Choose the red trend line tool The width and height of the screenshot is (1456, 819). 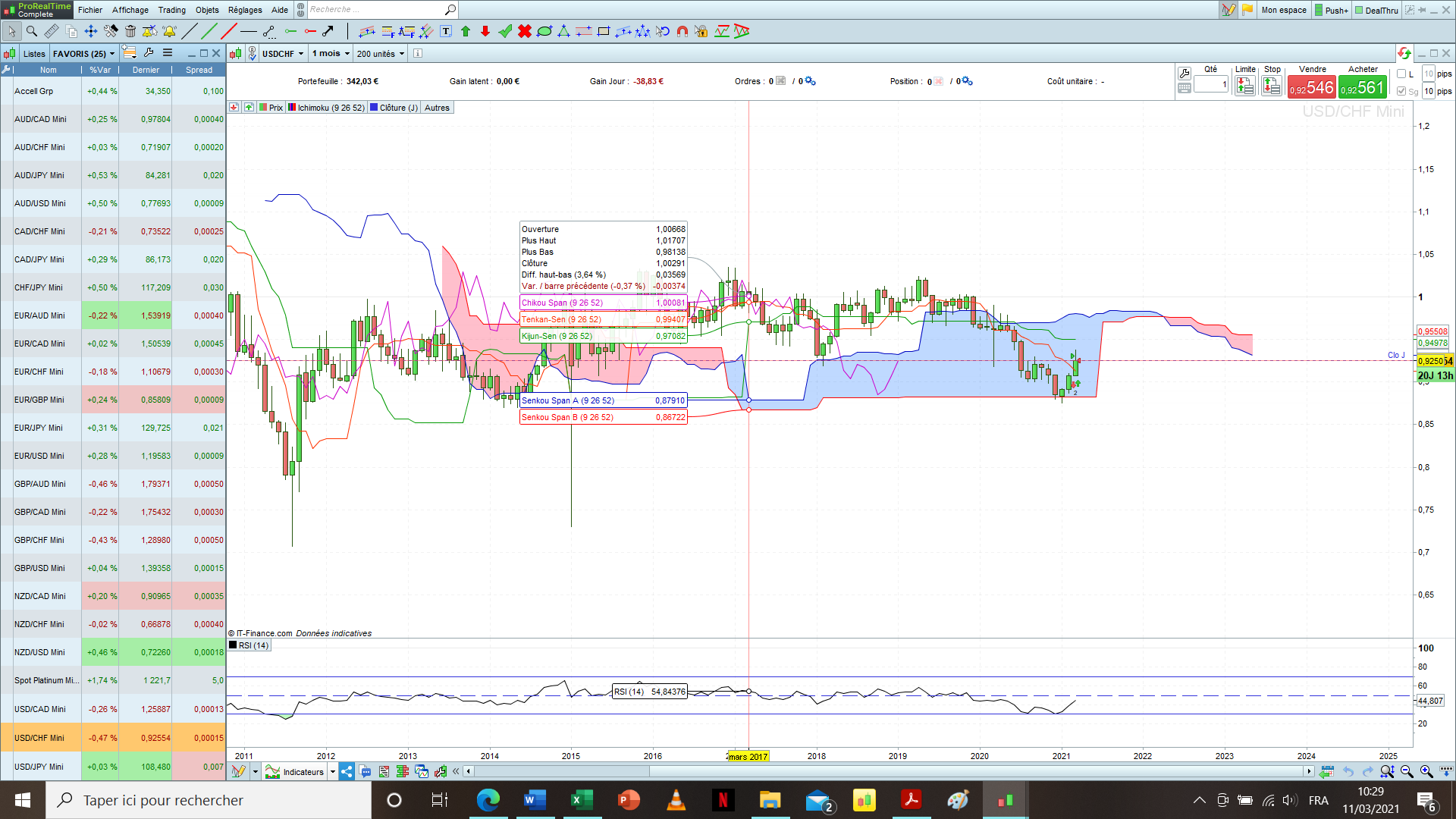[x=229, y=31]
